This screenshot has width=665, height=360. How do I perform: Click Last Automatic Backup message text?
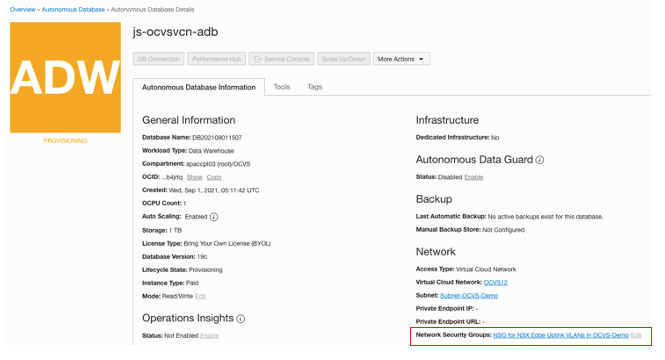pyautogui.click(x=545, y=217)
